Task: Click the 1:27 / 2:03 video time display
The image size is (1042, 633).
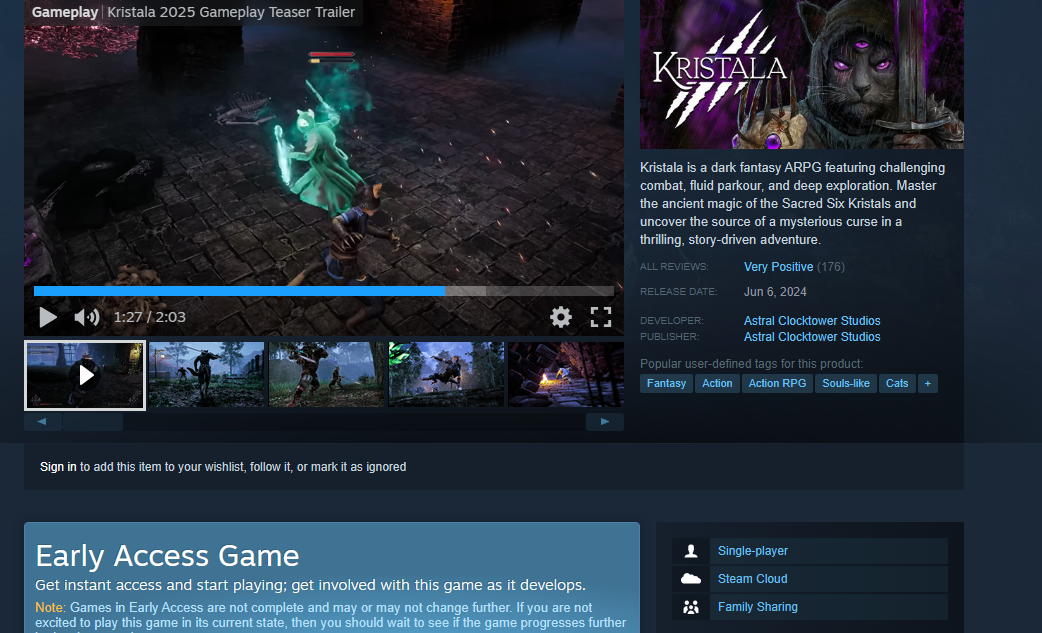Action: (150, 317)
